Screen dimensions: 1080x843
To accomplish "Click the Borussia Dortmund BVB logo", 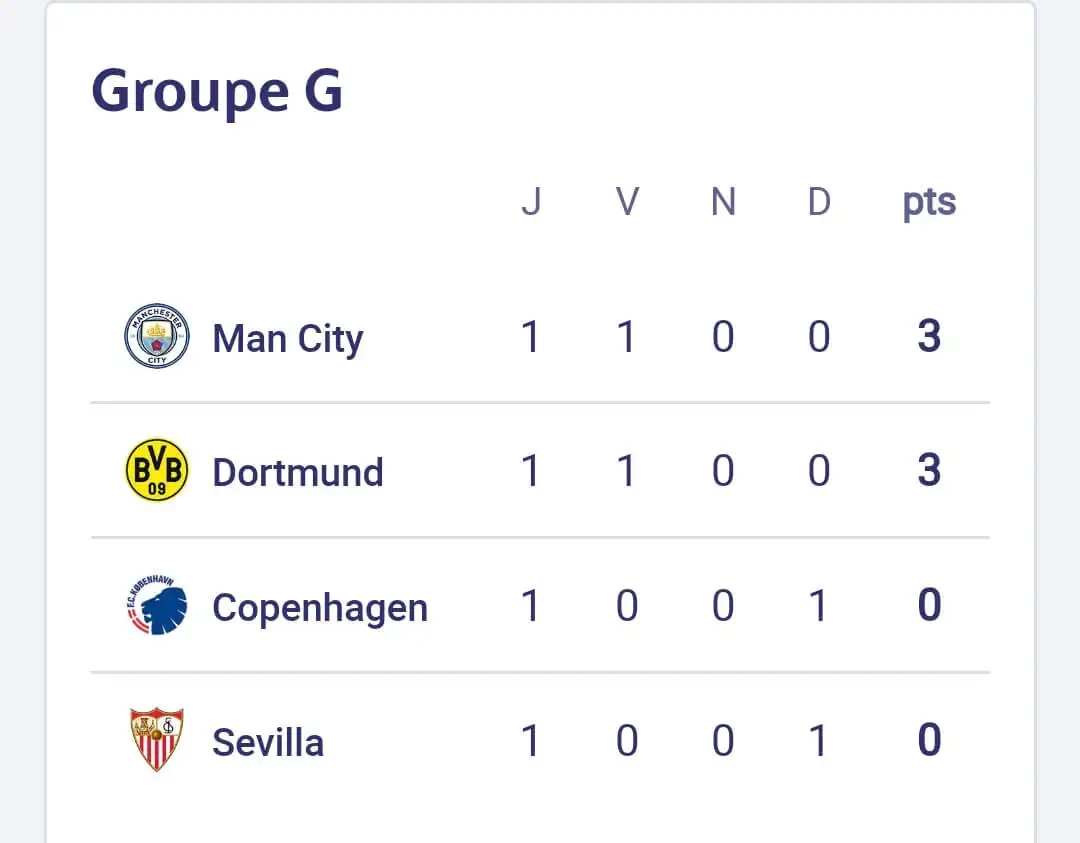I will pyautogui.click(x=156, y=470).
